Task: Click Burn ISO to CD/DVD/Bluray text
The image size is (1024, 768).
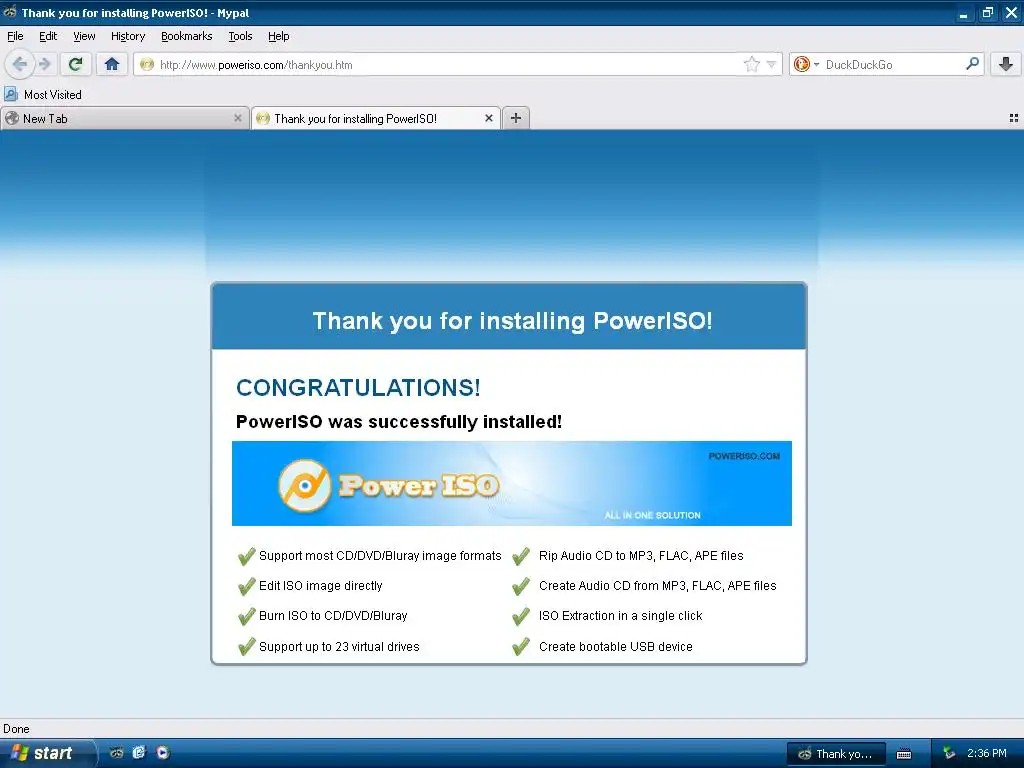Action: click(x=333, y=616)
